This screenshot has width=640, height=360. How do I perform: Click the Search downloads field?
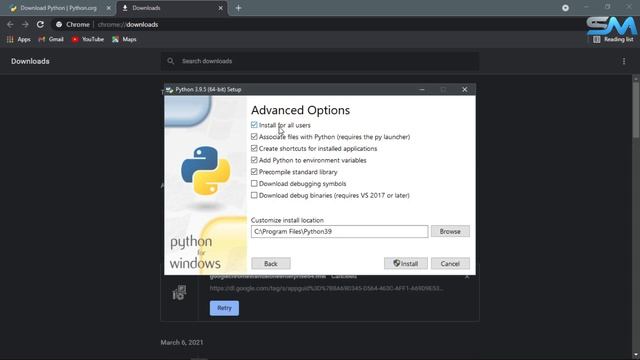[320, 61]
